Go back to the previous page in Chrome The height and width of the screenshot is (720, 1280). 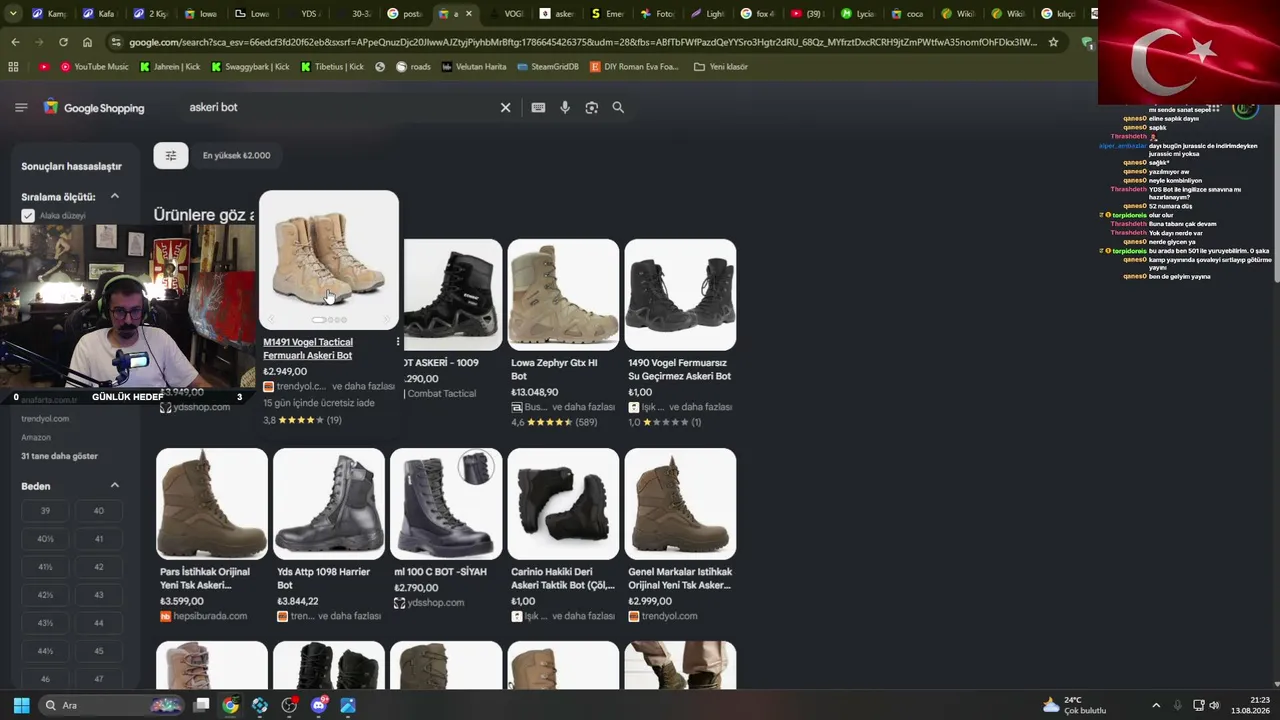[x=15, y=42]
